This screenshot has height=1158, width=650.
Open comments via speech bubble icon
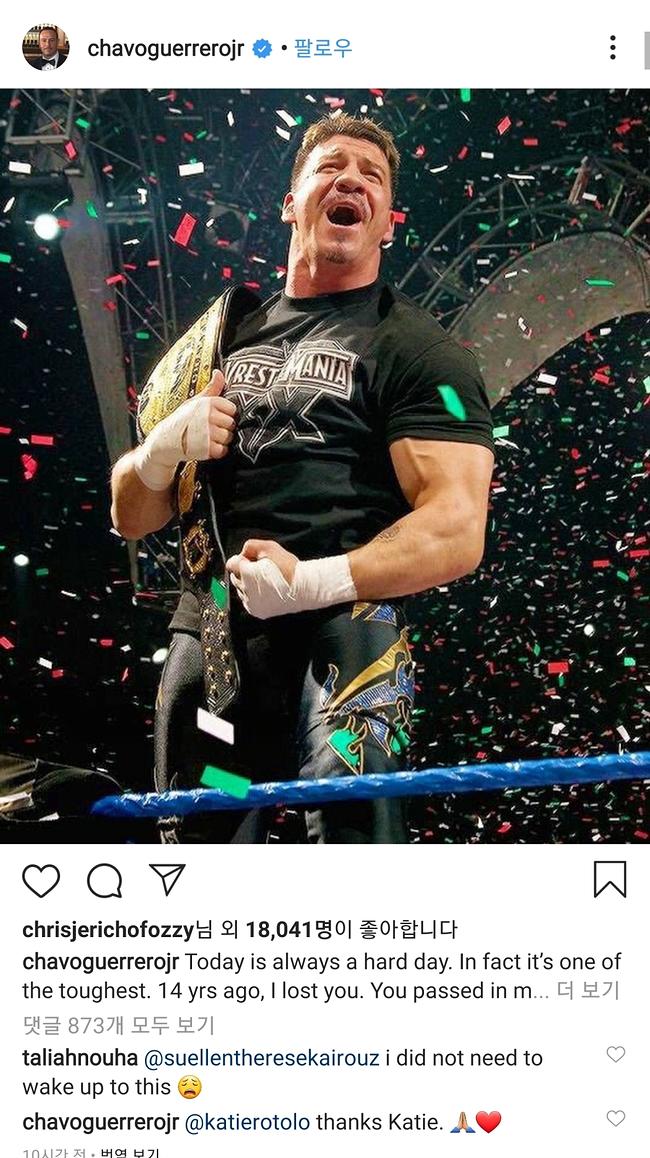[104, 880]
